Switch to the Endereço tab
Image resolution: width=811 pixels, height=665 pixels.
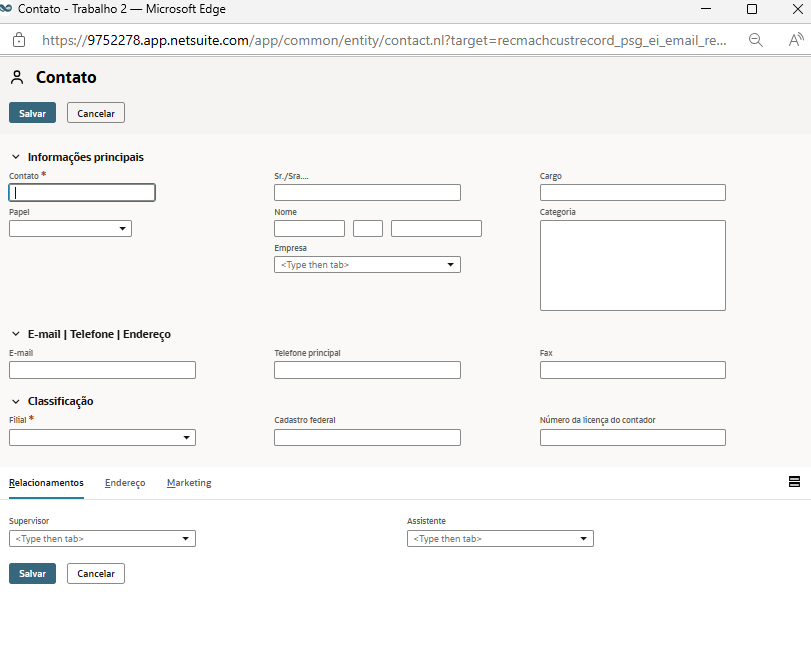click(125, 483)
